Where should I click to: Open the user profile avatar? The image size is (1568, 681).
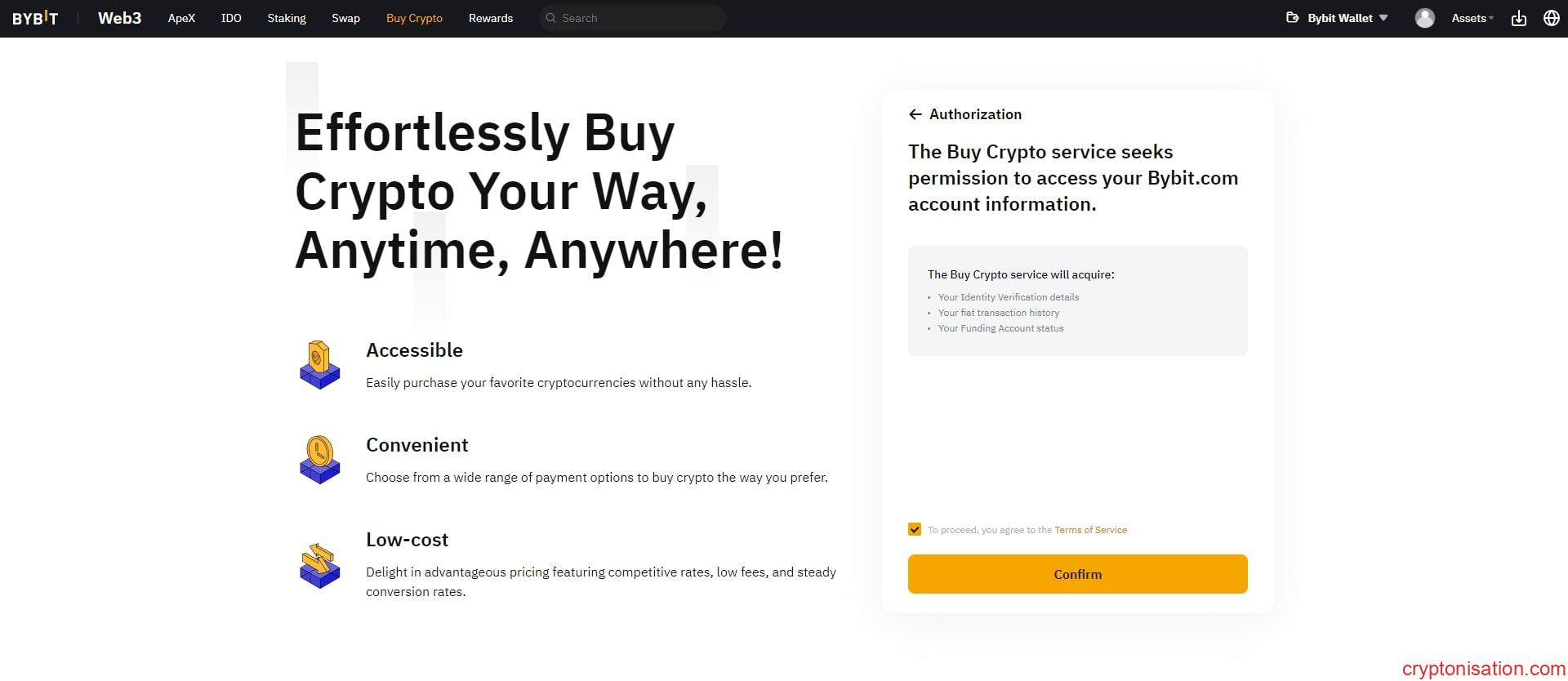pos(1424,18)
